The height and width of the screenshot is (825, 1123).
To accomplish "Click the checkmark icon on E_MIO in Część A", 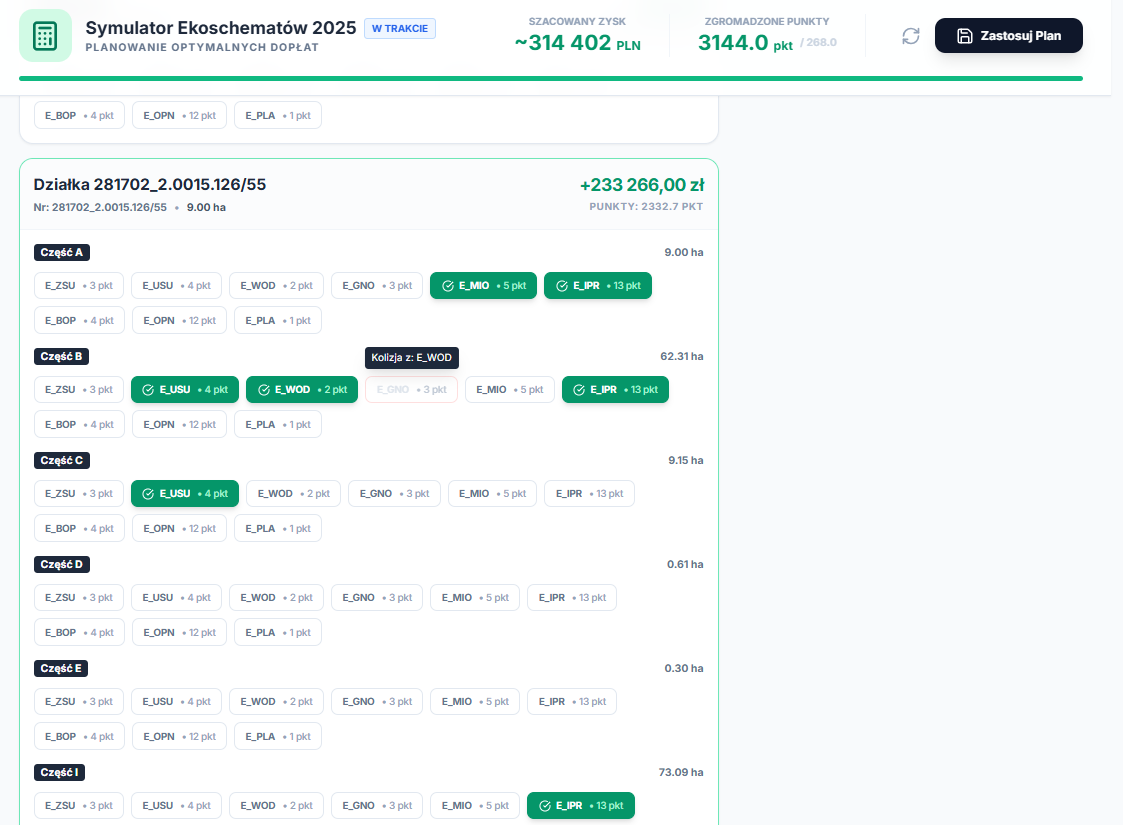I will pos(448,286).
